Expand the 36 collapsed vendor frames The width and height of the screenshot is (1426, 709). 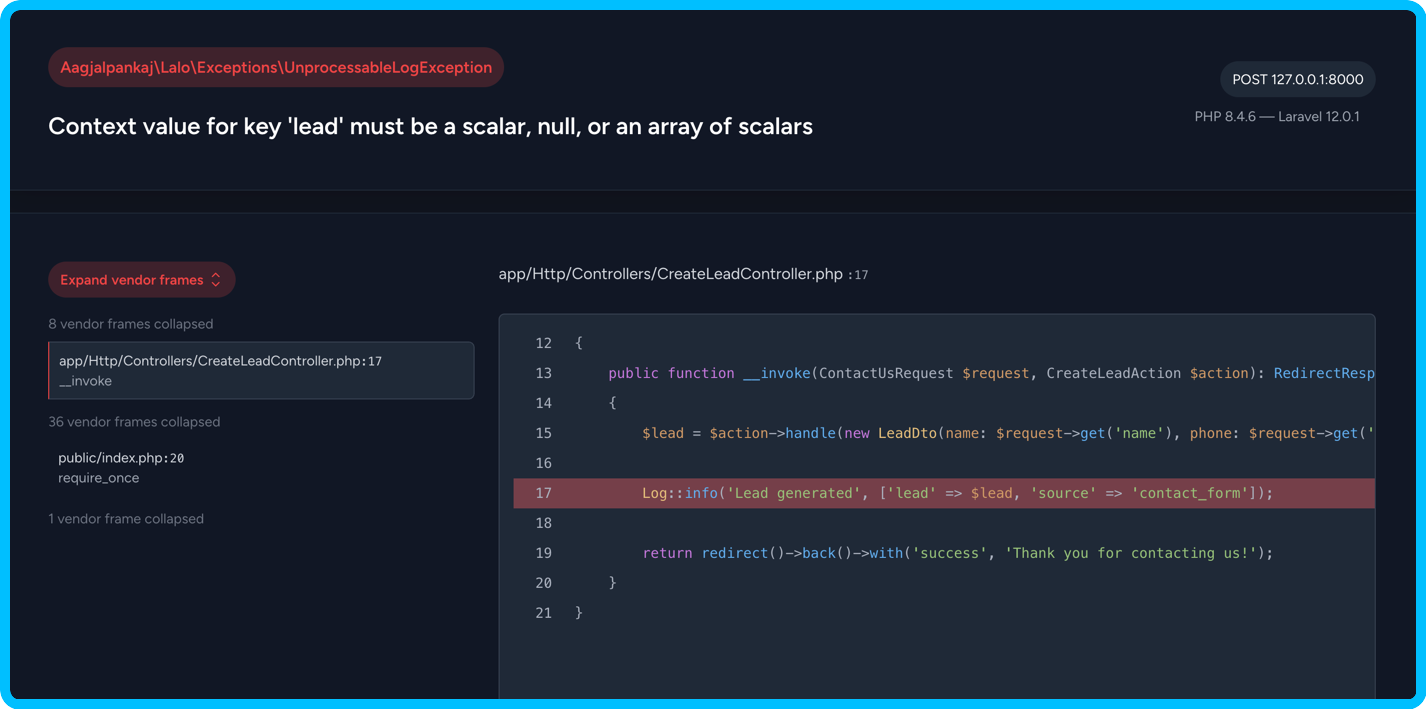tap(134, 422)
